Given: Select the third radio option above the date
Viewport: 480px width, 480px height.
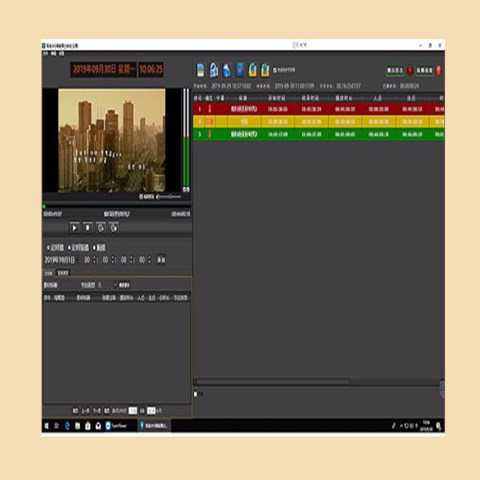Looking at the screenshot, I should pos(94,248).
